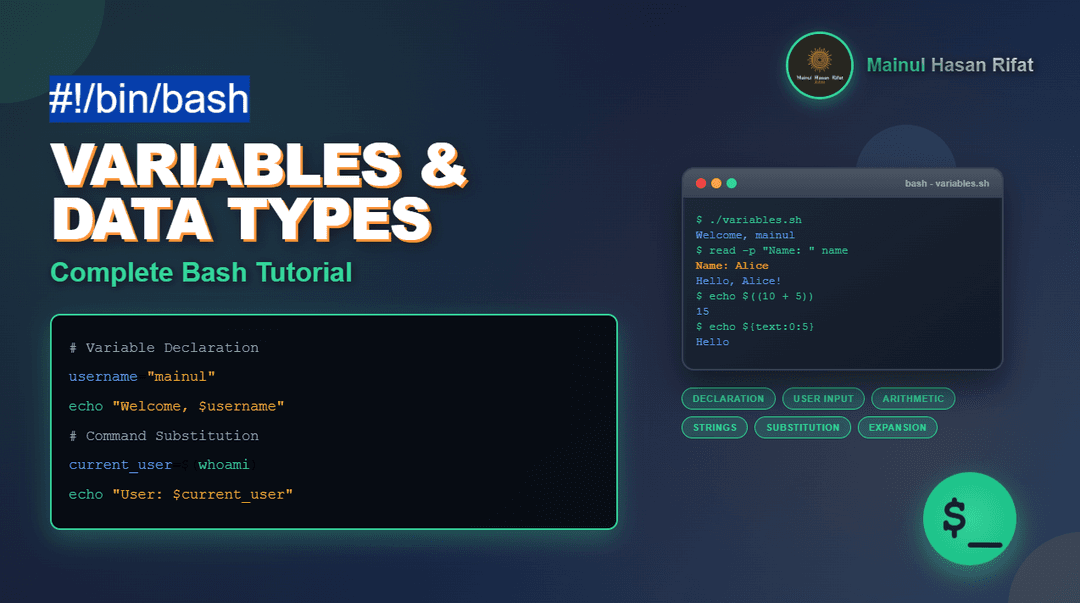Select the DECLARATION tag pill
The width and height of the screenshot is (1080, 603).
728,399
